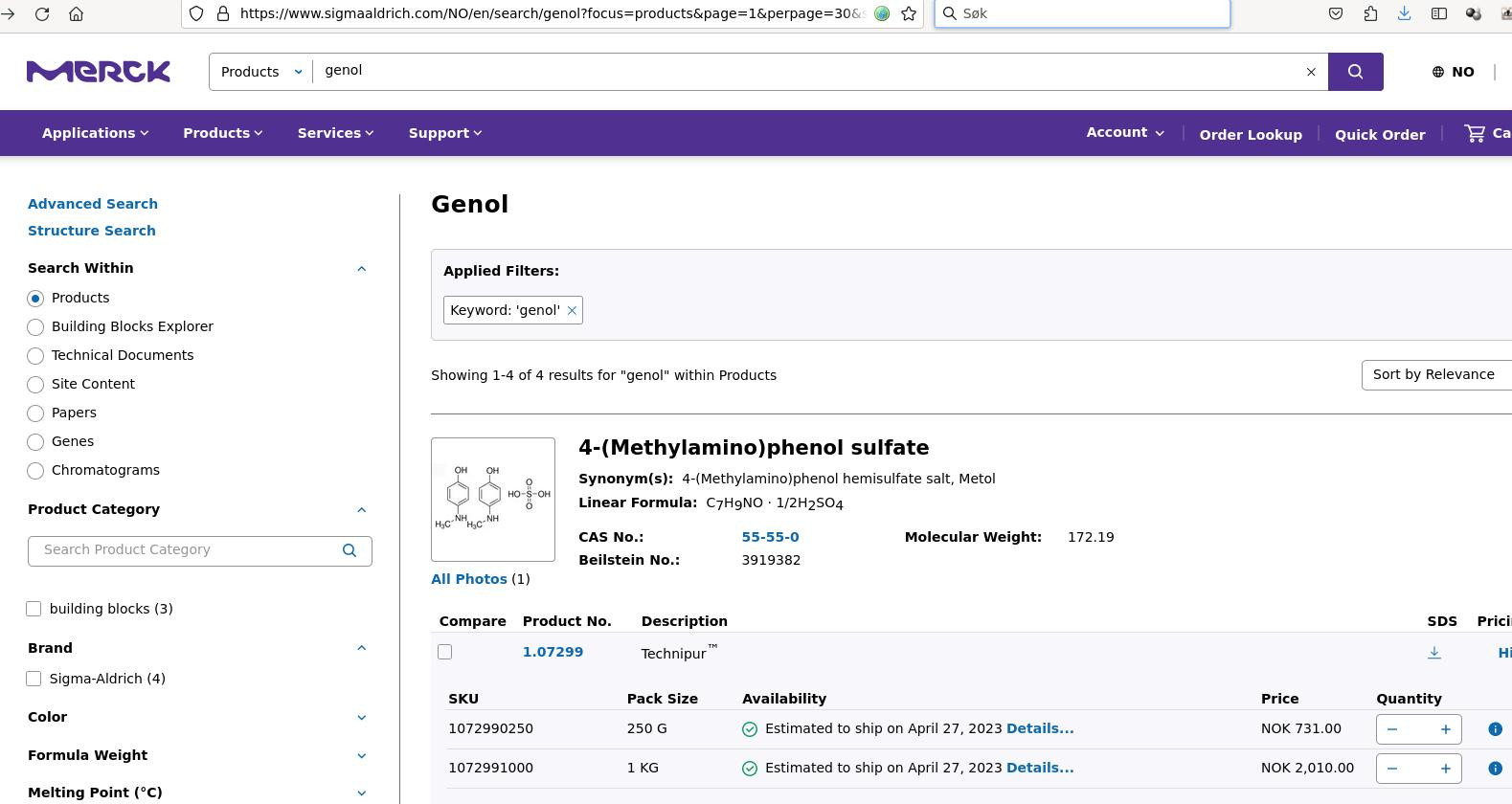Collapse the Product Category section

[x=361, y=510]
